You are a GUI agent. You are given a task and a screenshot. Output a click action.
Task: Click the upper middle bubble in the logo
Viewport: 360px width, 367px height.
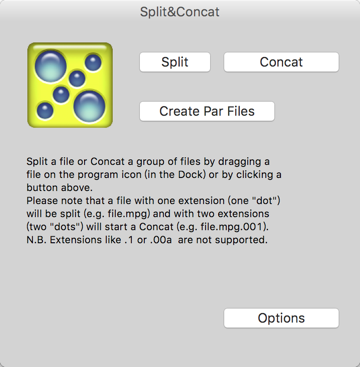(77, 79)
